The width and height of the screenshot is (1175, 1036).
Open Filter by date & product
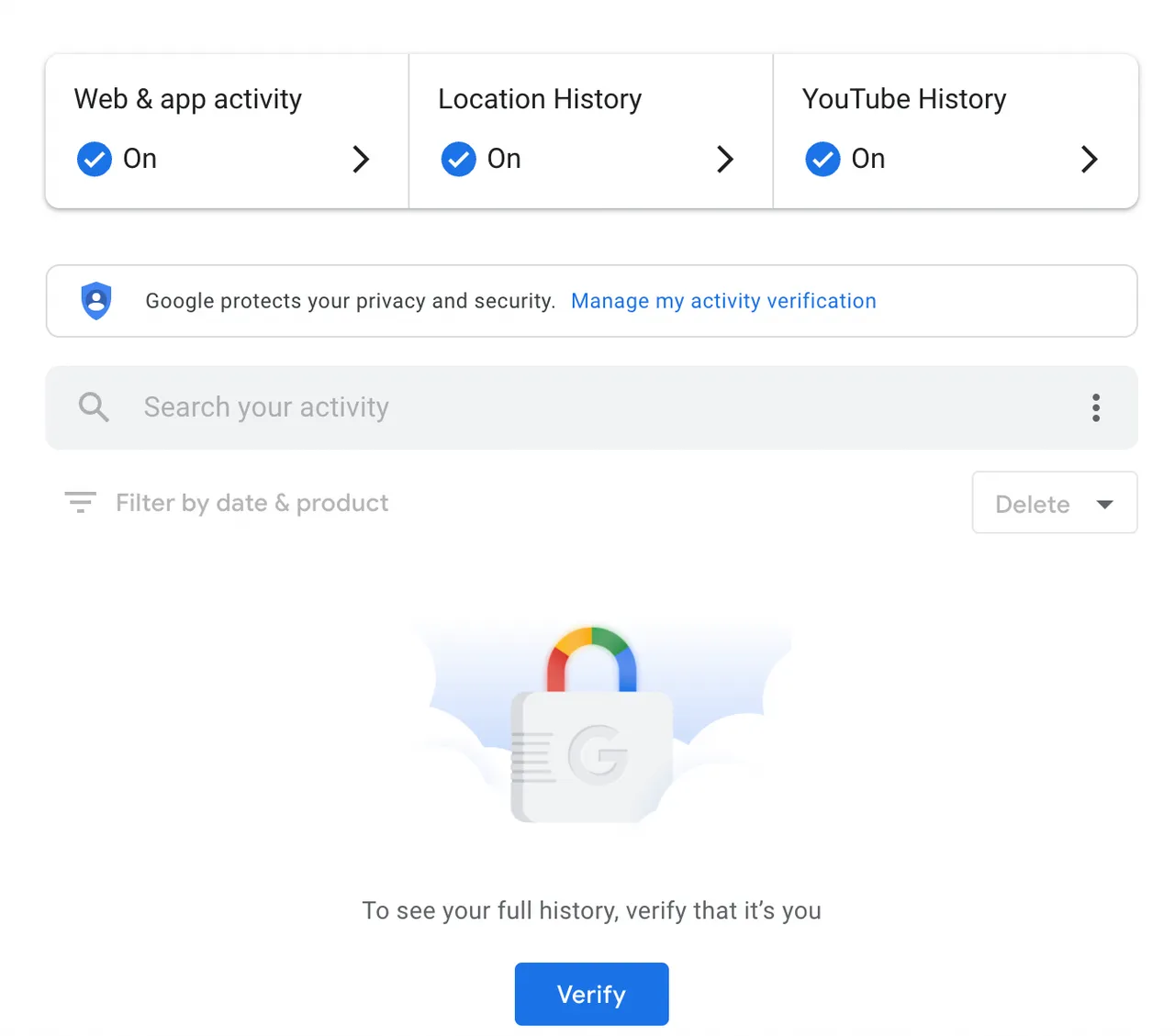(x=252, y=503)
